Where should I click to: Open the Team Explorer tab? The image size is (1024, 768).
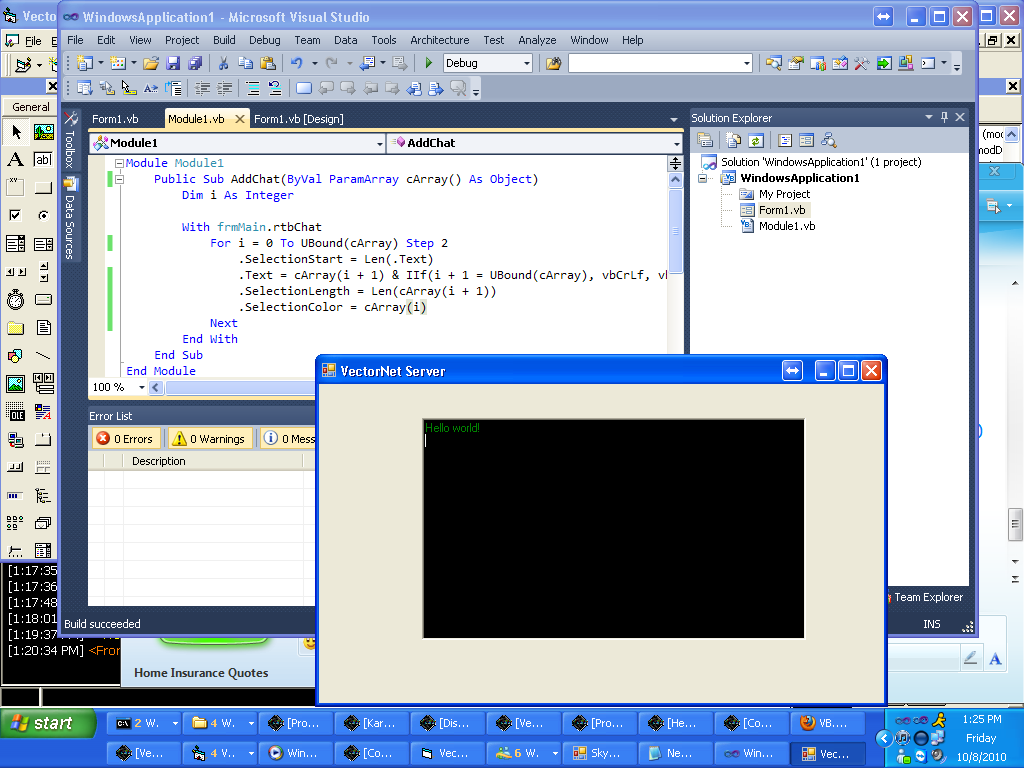[927, 597]
